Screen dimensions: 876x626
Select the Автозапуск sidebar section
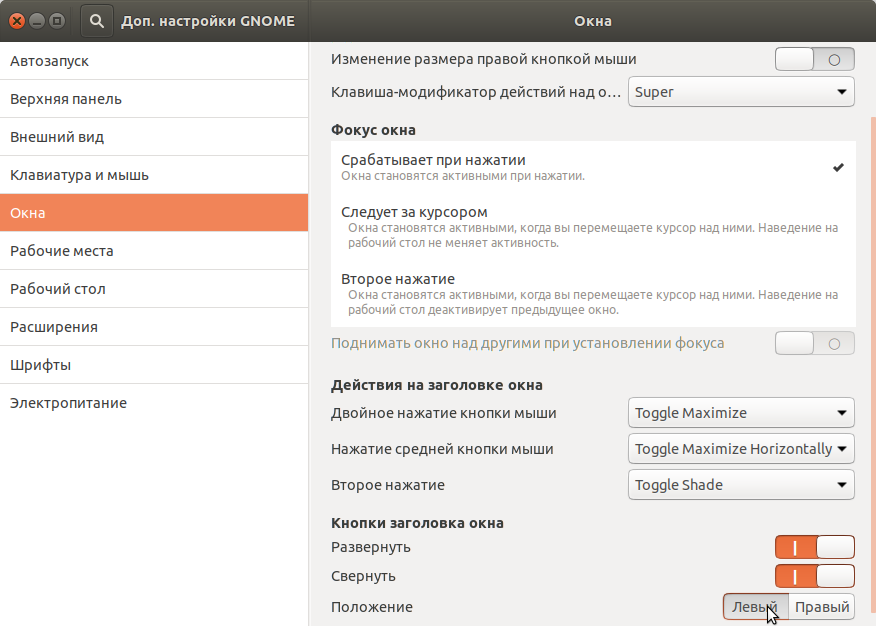tap(154, 61)
